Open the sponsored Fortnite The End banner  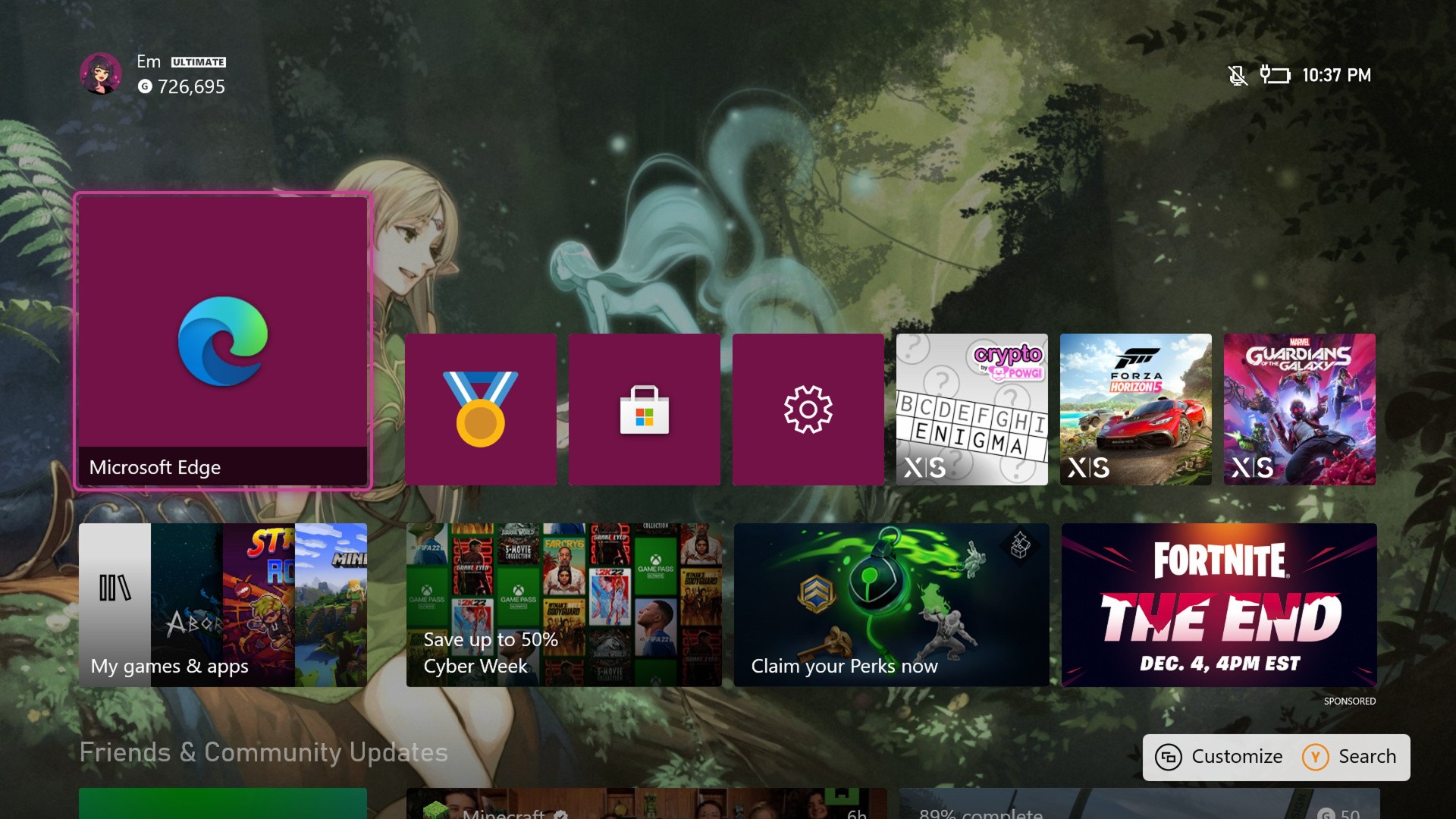click(1219, 605)
